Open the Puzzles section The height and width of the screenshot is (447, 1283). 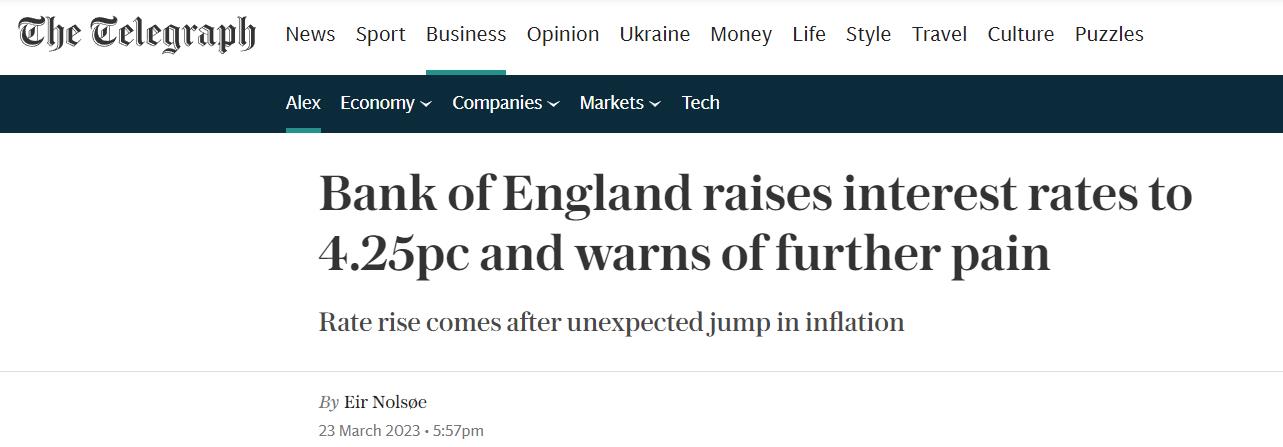(x=1109, y=34)
